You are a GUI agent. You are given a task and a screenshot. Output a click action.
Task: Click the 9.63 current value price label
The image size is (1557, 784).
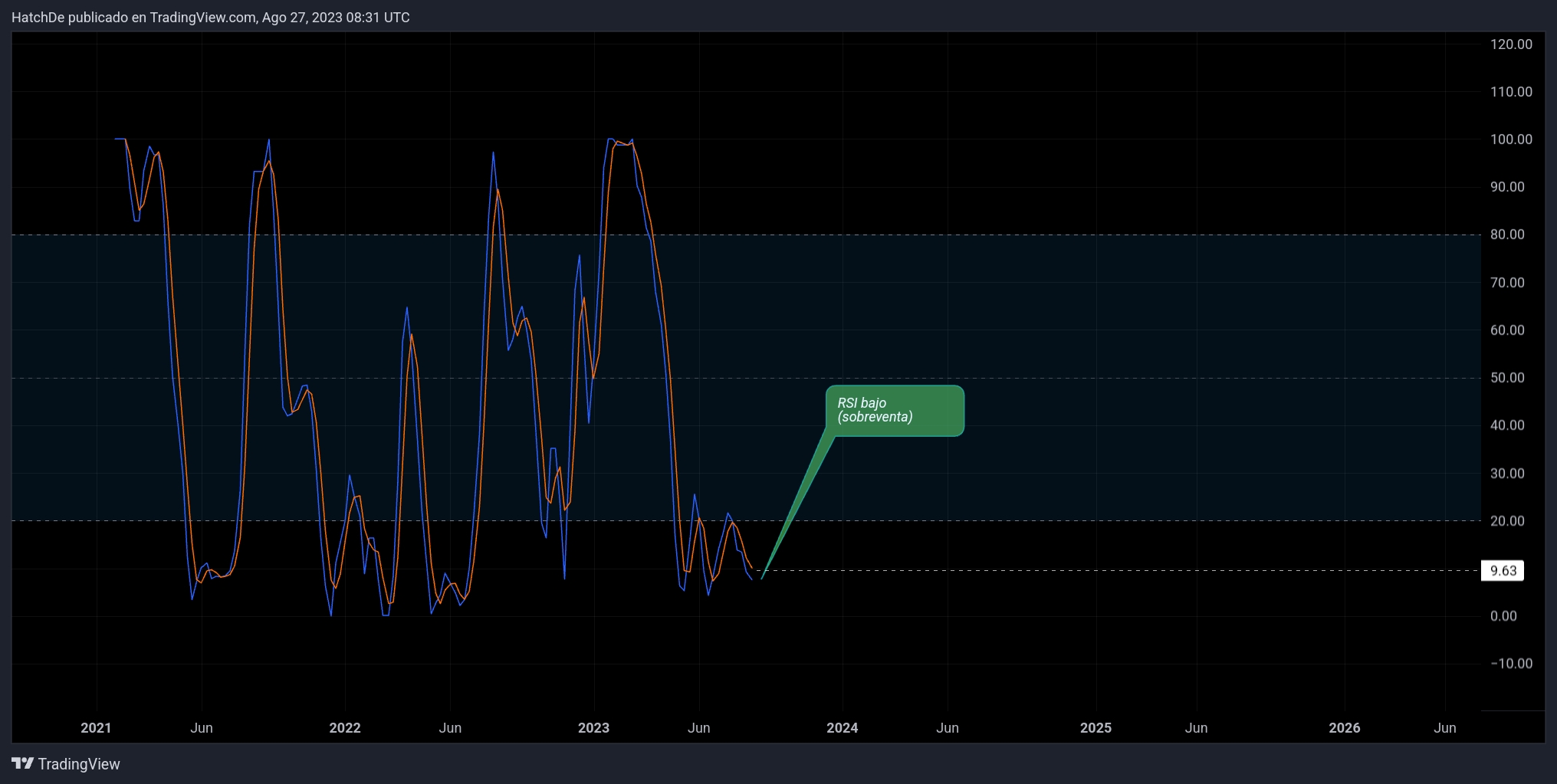click(1503, 571)
